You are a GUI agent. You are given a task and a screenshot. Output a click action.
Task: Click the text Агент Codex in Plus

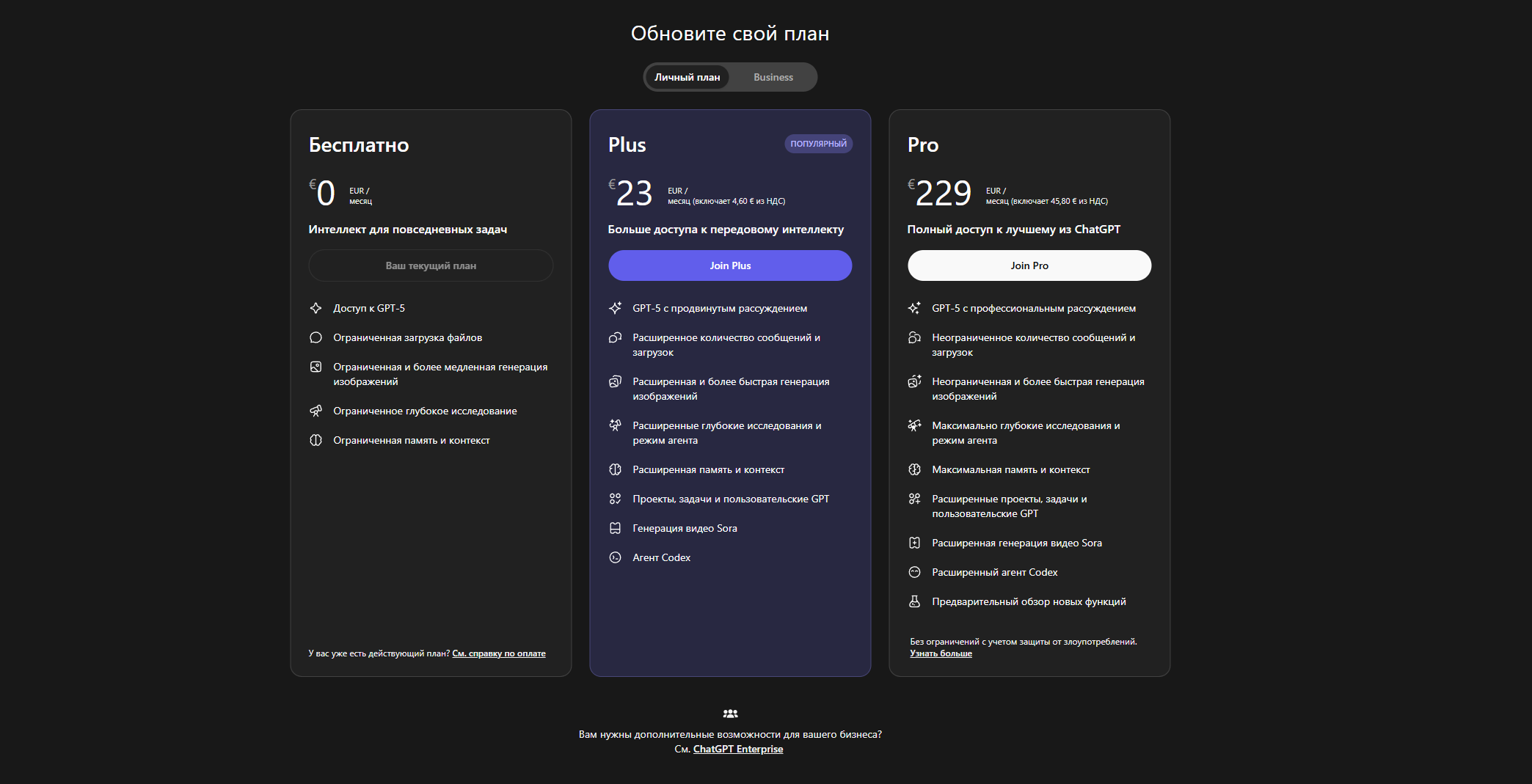click(x=662, y=557)
